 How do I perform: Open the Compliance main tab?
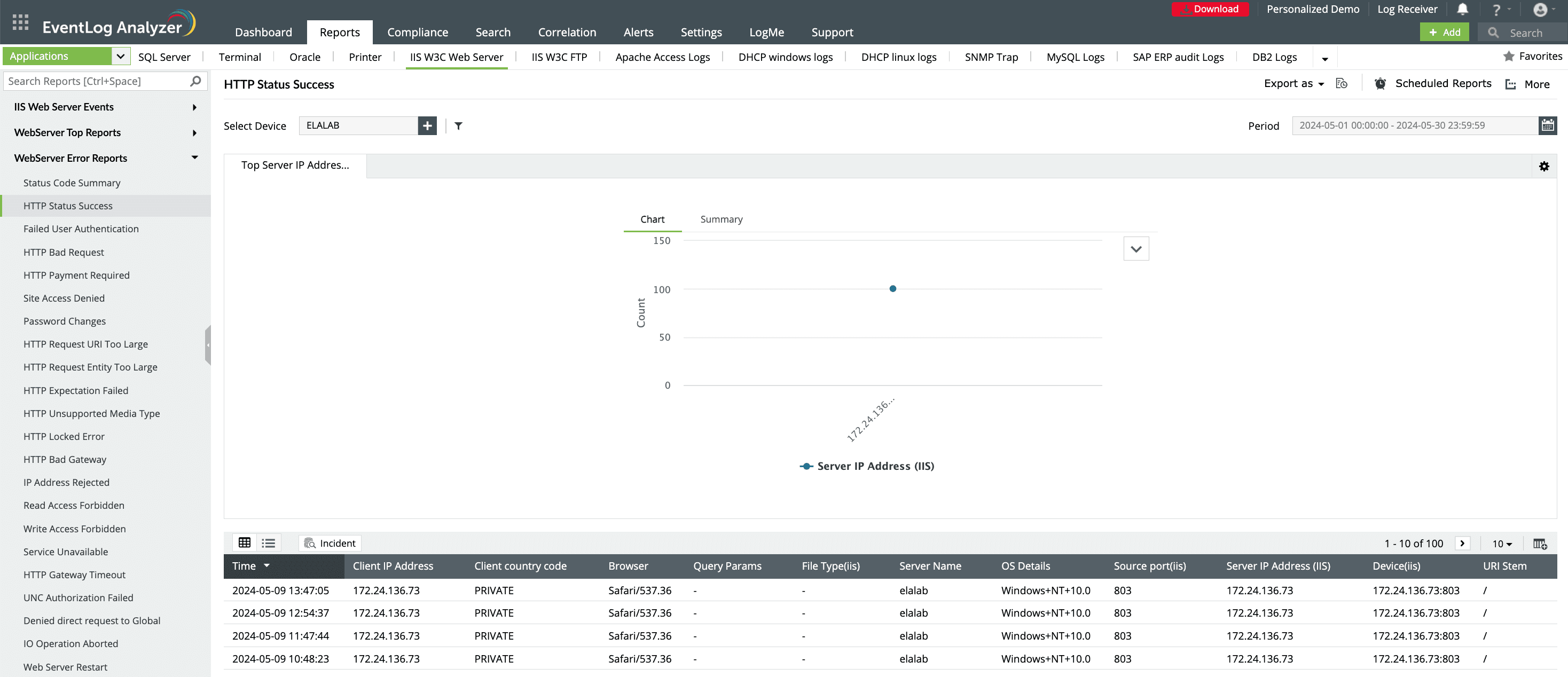418,32
